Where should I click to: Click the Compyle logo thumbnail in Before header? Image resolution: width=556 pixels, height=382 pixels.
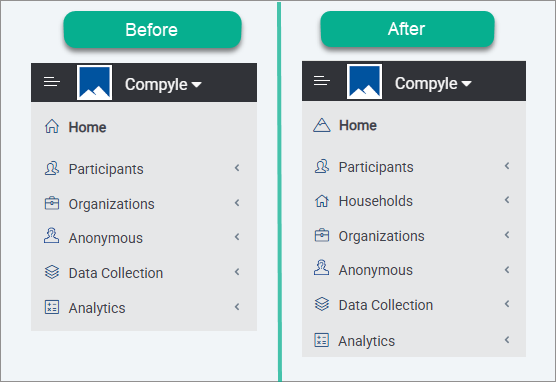click(95, 83)
